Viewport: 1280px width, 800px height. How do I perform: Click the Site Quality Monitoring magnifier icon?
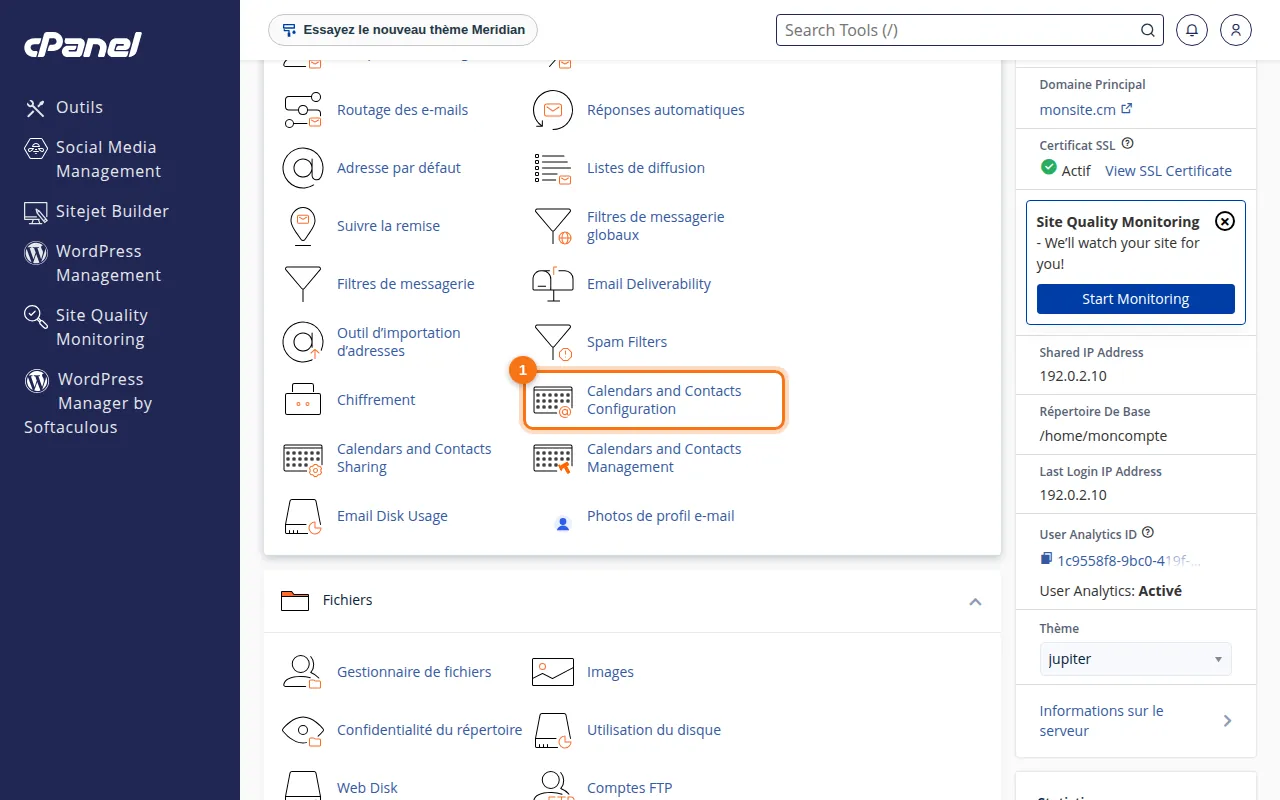36,317
